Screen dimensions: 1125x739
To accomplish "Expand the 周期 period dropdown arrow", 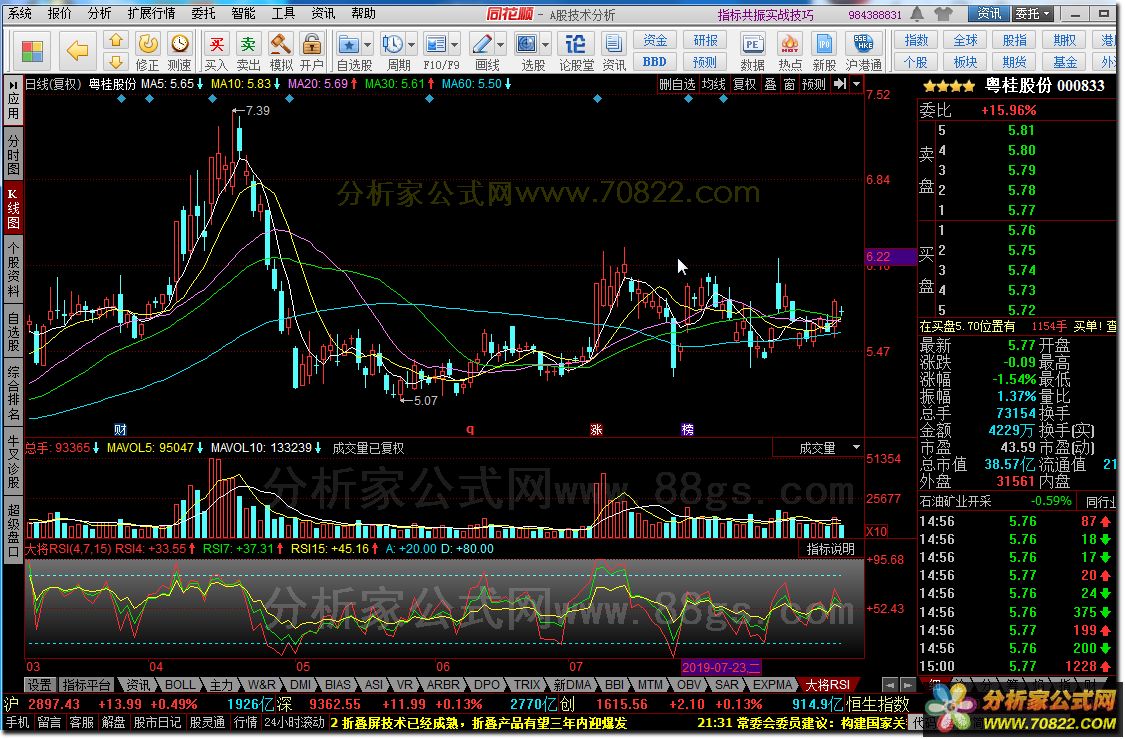I will 410,44.
